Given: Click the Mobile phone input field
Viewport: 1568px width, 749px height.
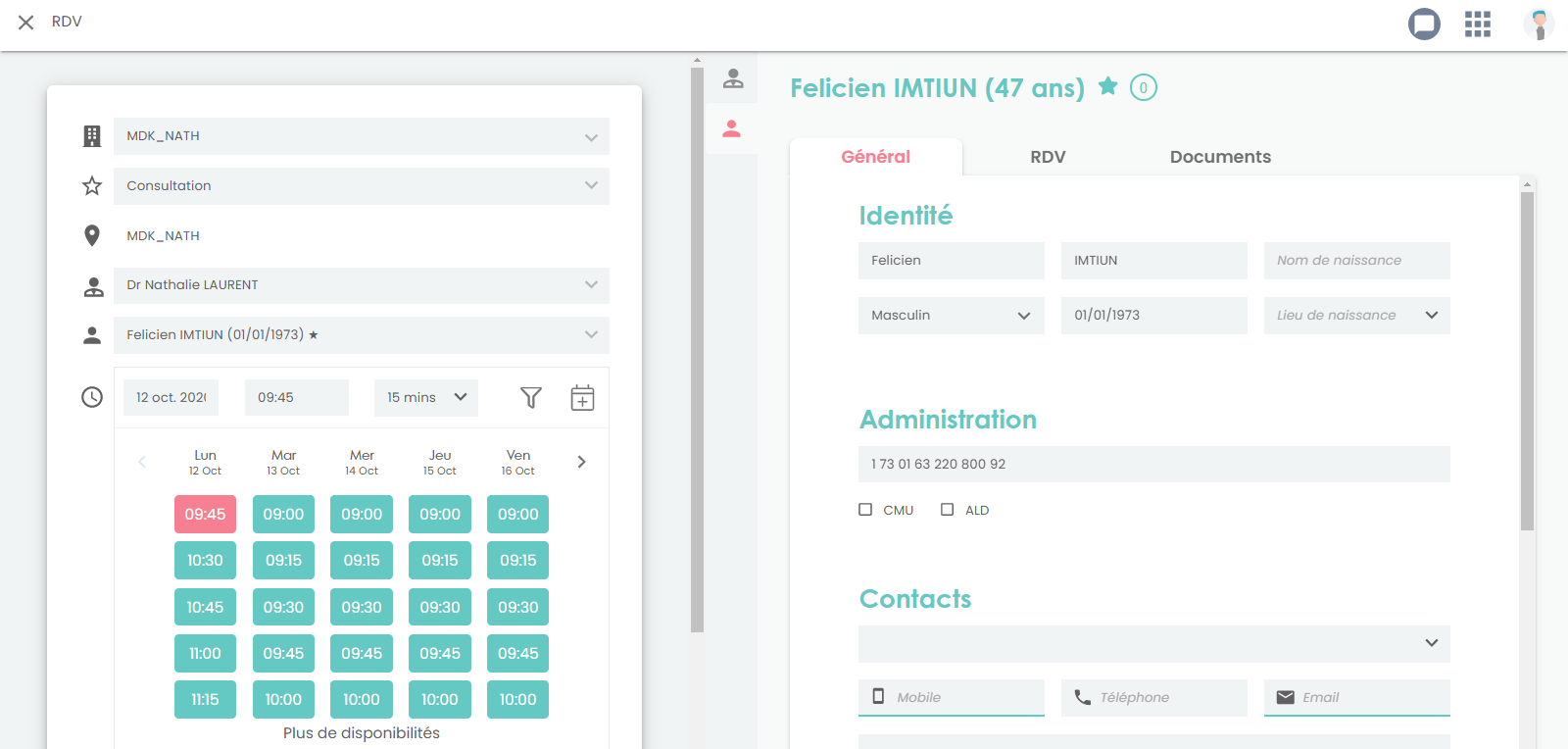Looking at the screenshot, I should [x=960, y=697].
